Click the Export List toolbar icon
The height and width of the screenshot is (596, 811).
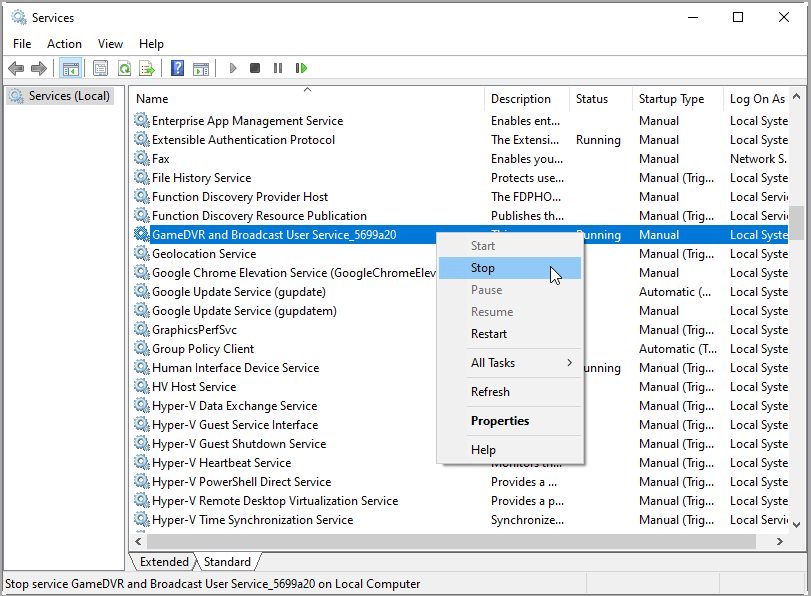coord(147,68)
